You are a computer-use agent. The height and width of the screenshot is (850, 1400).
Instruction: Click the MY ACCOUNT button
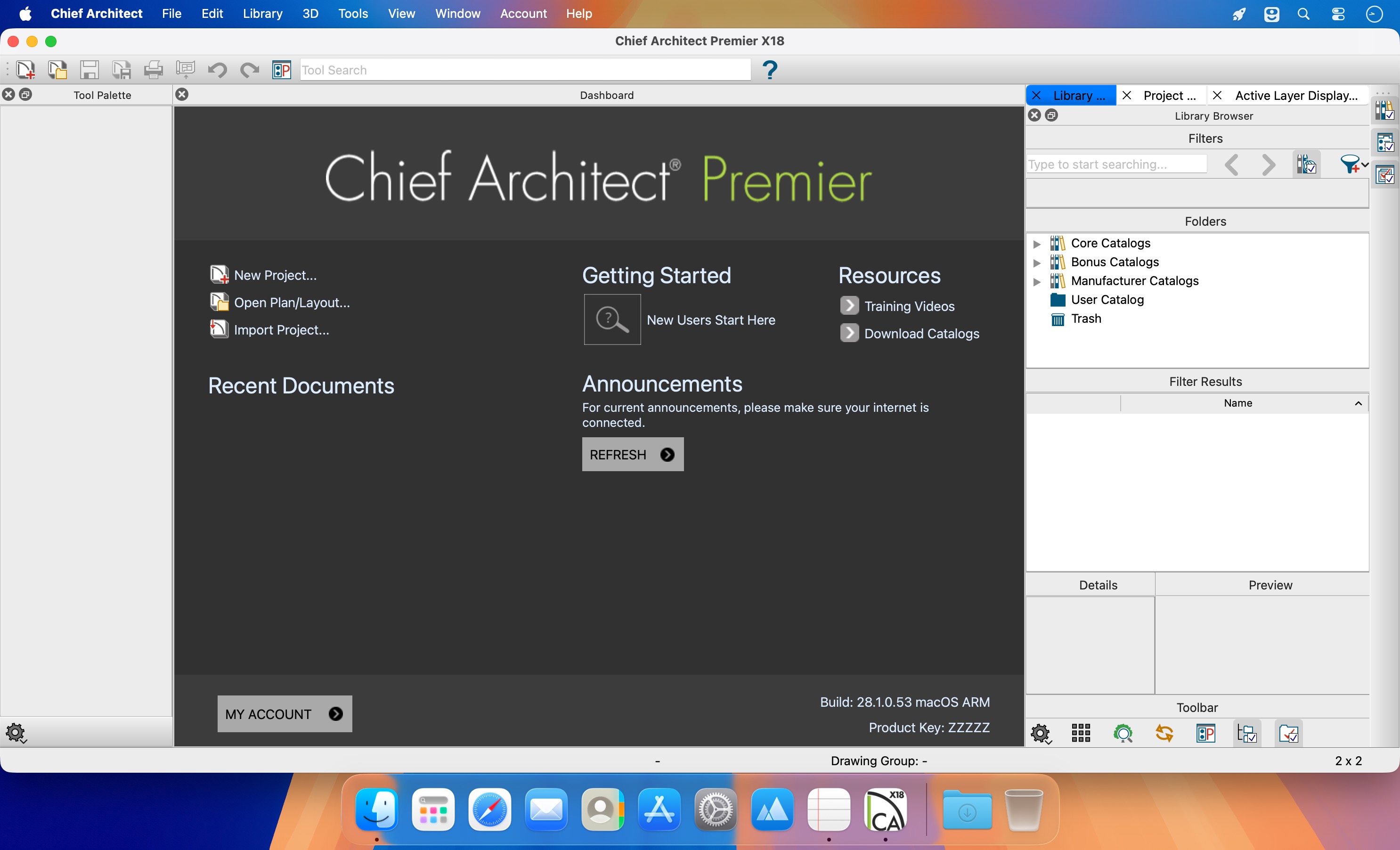pos(285,714)
